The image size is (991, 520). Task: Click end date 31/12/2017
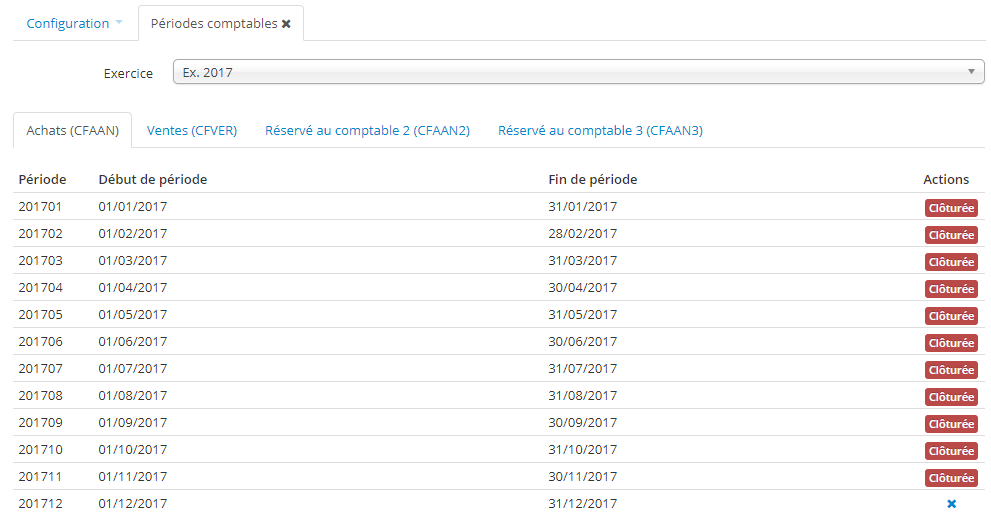583,504
